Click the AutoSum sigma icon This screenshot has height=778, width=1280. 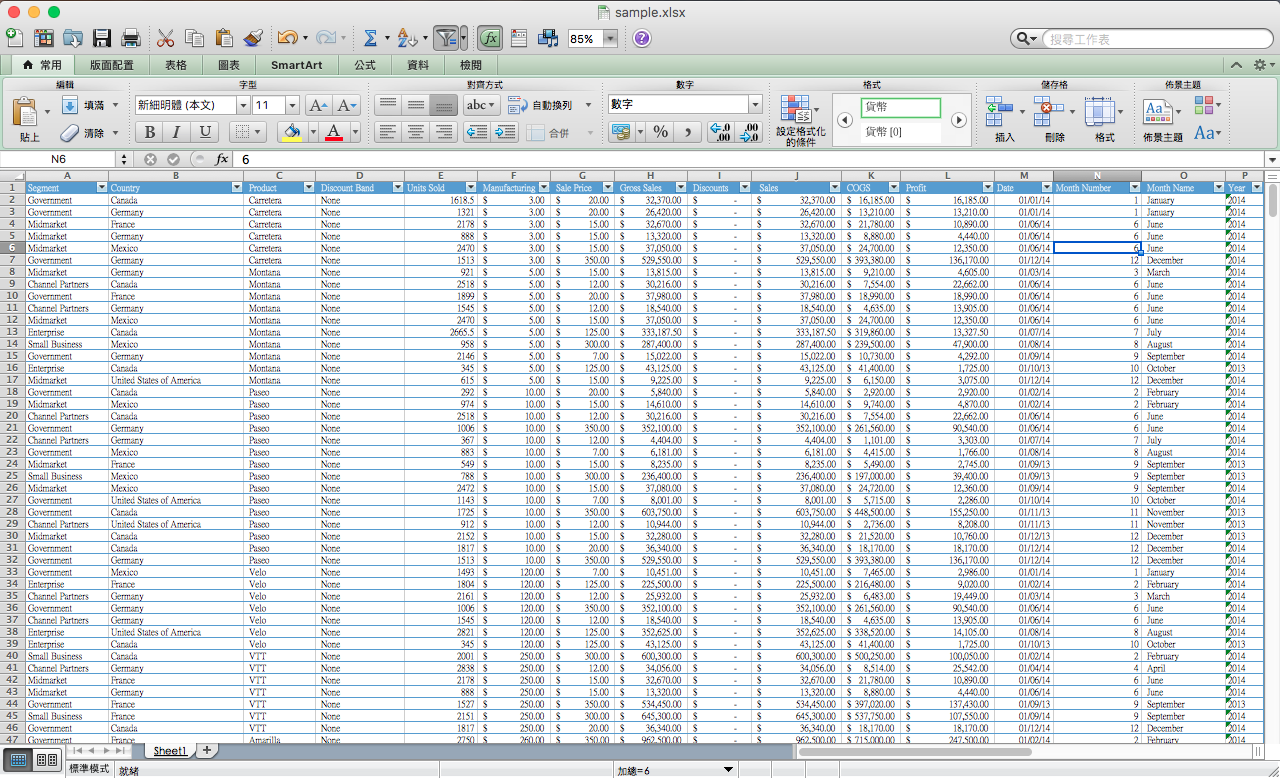(370, 39)
